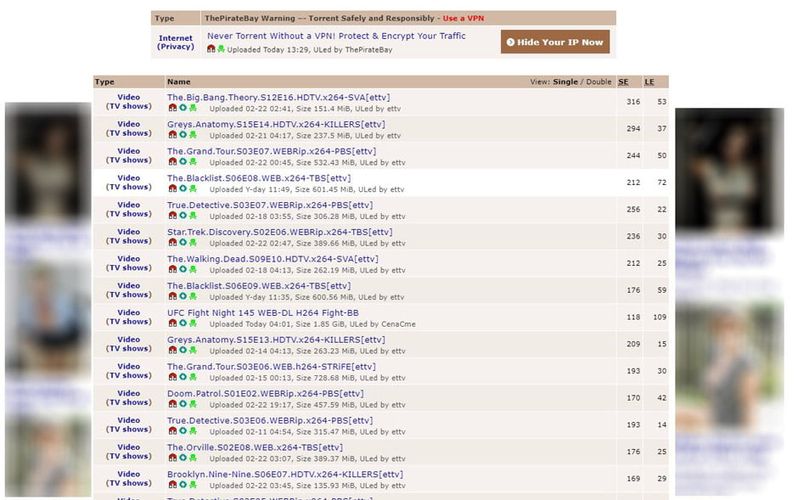Open The.Blacklist.S06E08.WEB torrent page

tap(259, 179)
